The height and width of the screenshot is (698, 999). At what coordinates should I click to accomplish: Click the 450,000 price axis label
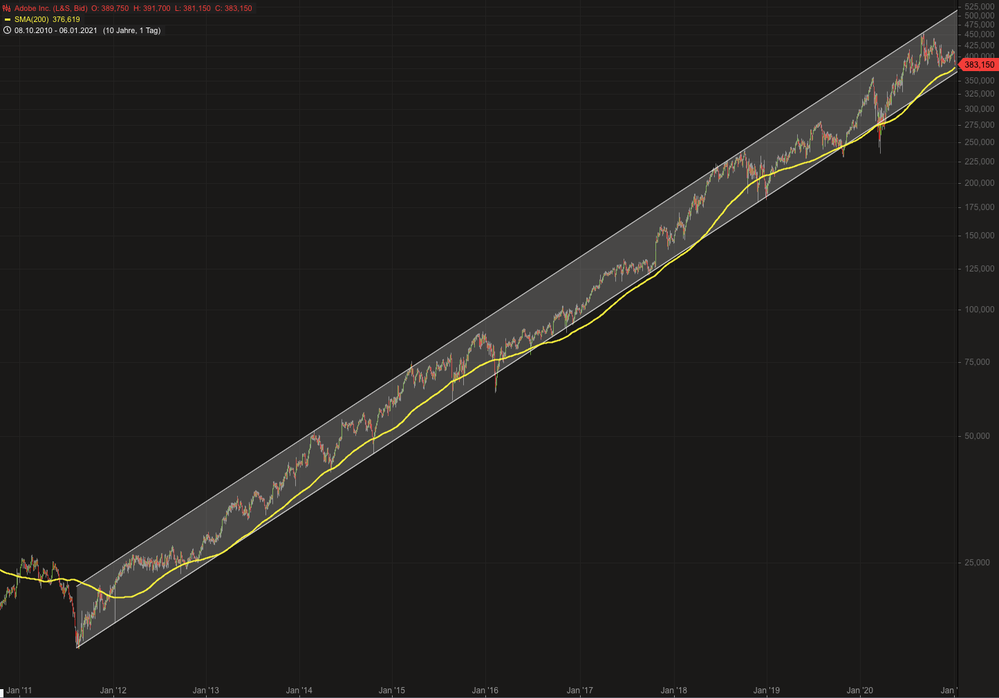pos(979,34)
